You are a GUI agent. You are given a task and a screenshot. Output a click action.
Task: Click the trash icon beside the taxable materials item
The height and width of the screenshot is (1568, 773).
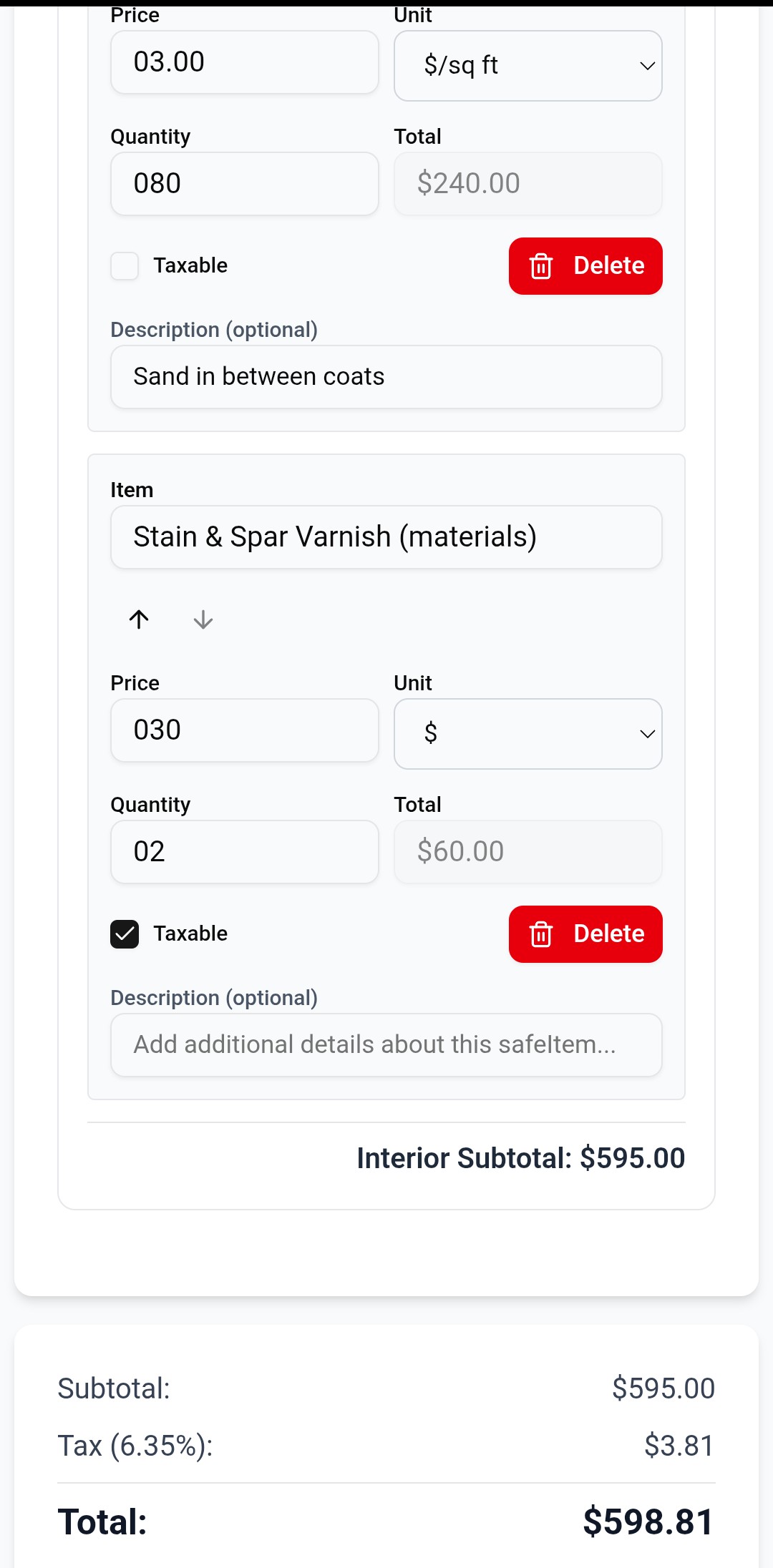click(x=543, y=934)
